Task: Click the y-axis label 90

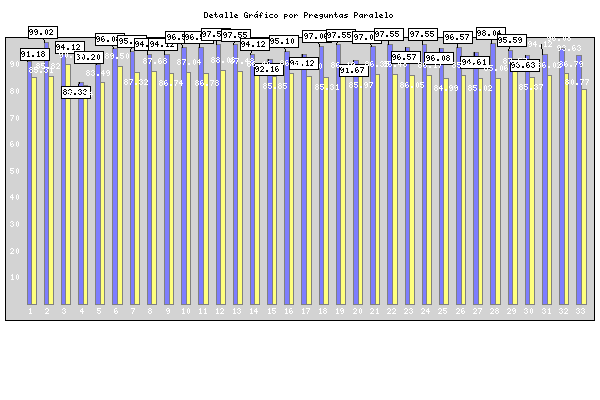Action: [x=15, y=64]
